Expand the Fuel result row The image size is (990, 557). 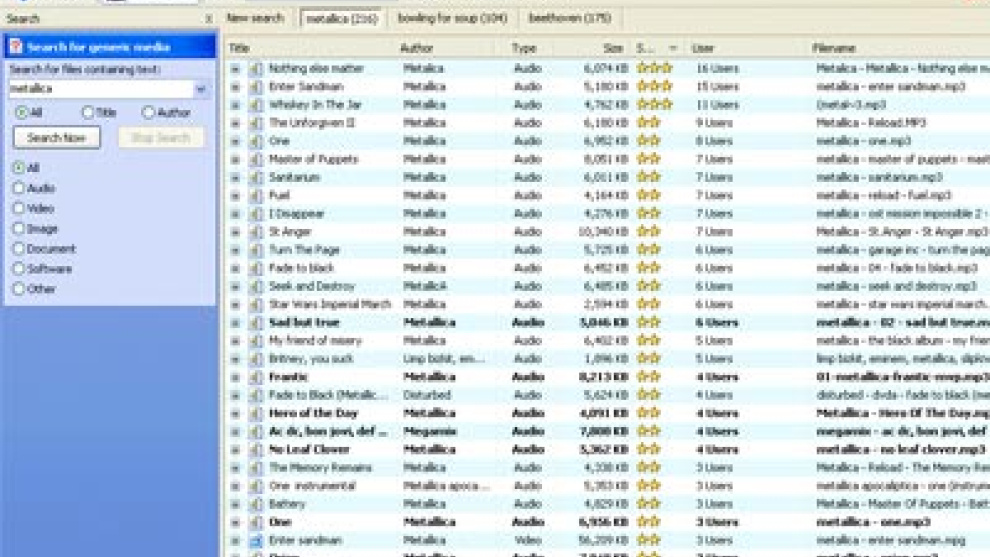[x=235, y=196]
